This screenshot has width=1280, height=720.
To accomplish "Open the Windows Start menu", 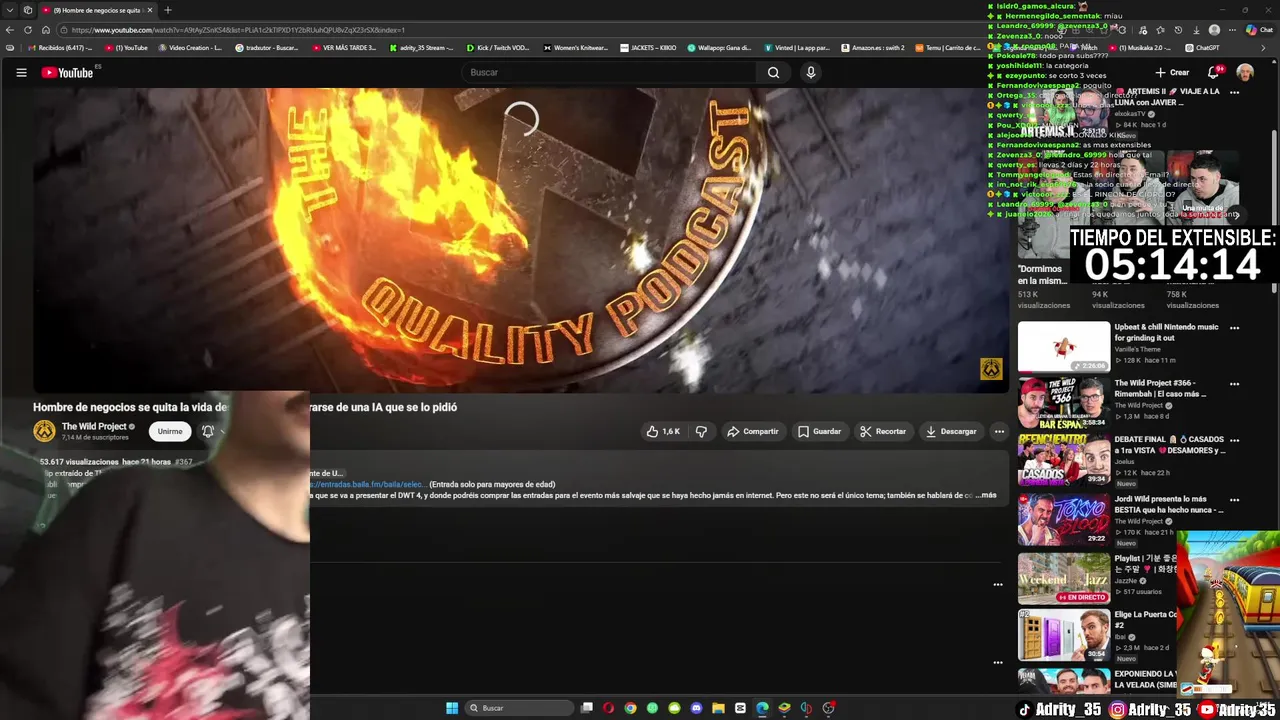I will pyautogui.click(x=452, y=708).
